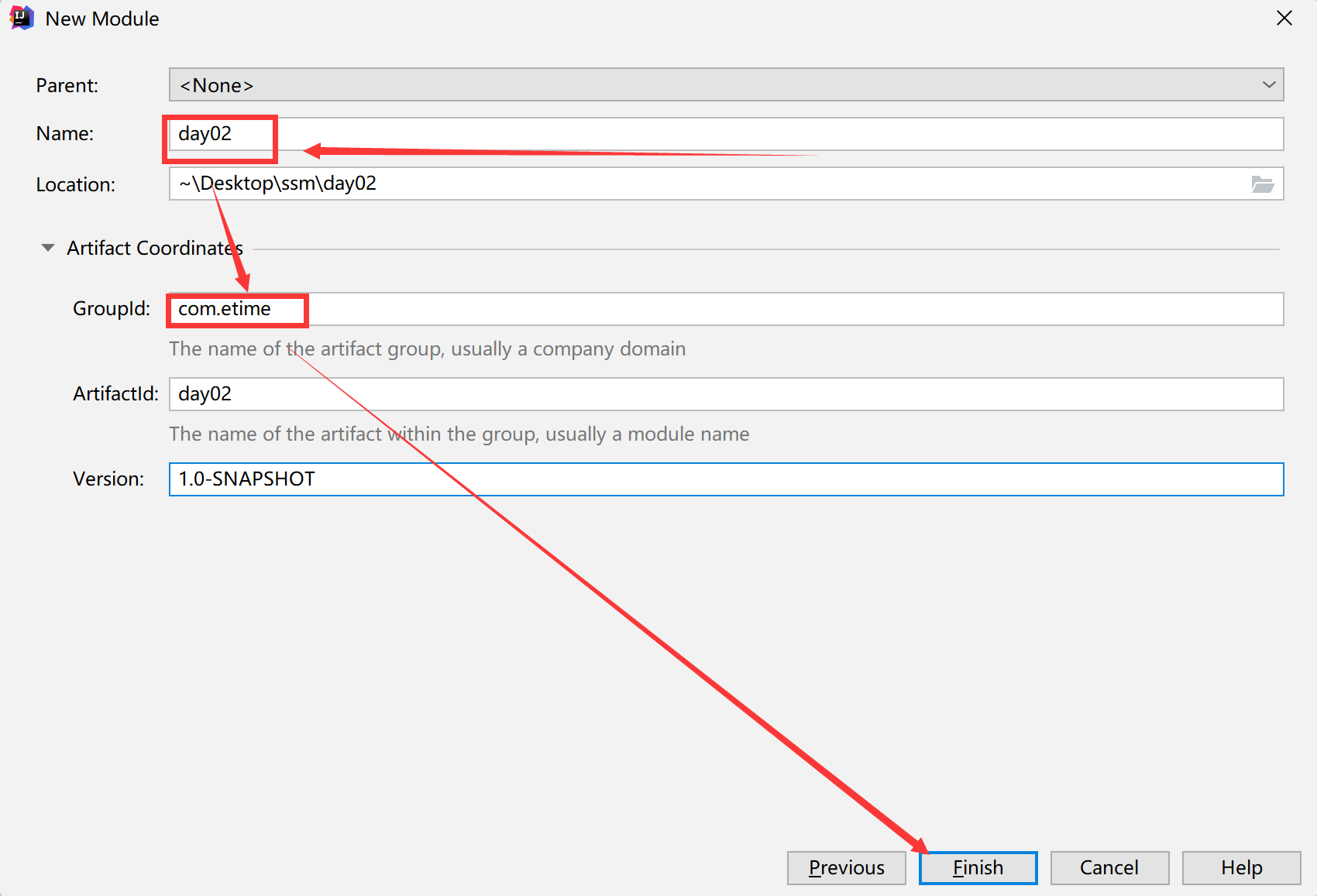Image resolution: width=1317 pixels, height=896 pixels.
Task: Click the Version input field
Action: click(726, 479)
